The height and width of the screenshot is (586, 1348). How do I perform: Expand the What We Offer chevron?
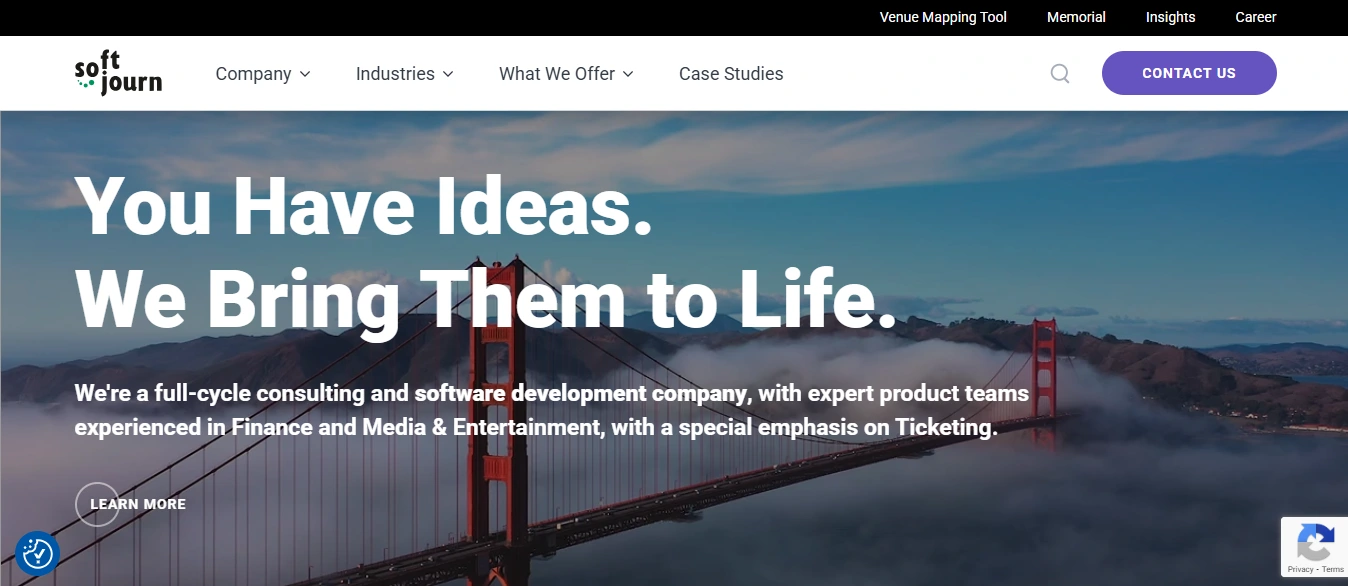point(628,74)
